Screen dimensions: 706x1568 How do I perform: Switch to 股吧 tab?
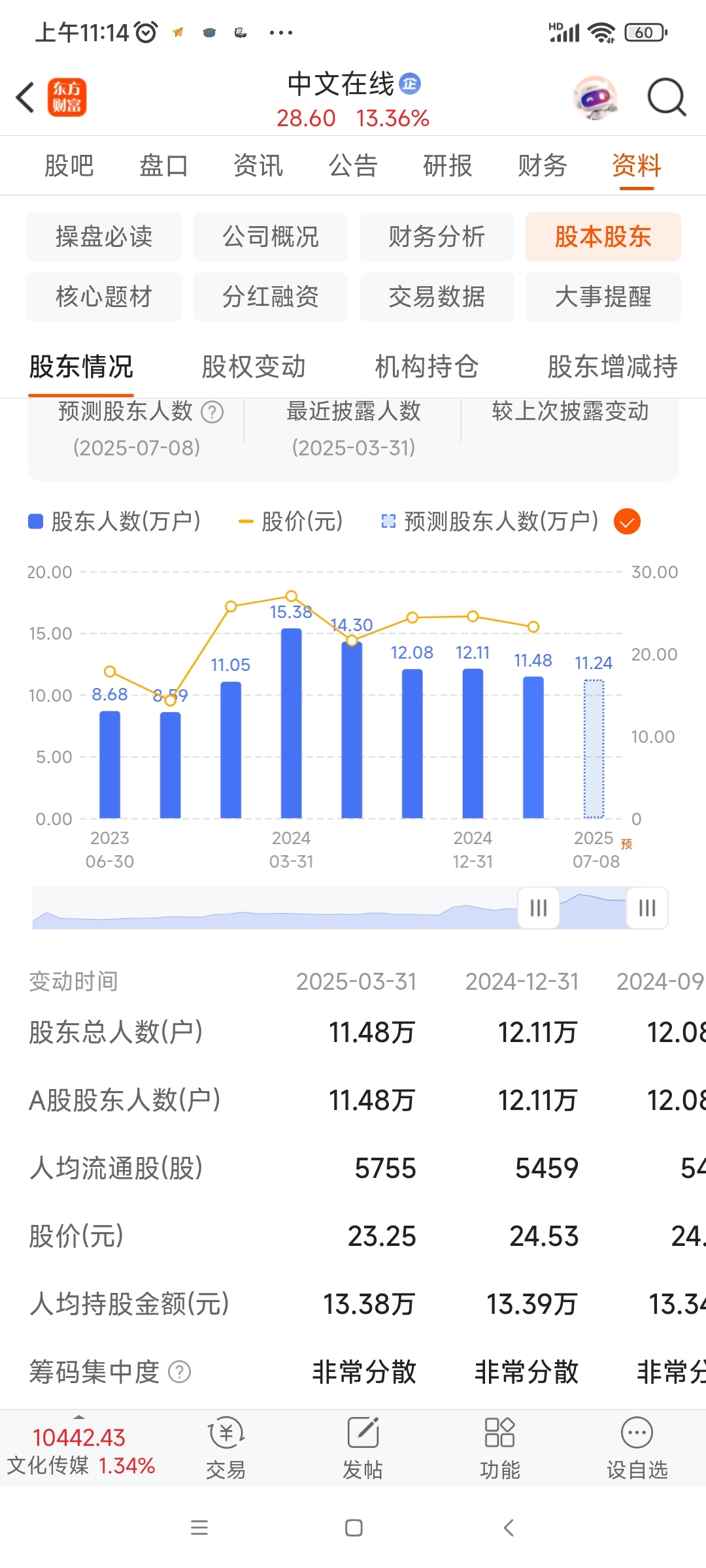[69, 165]
